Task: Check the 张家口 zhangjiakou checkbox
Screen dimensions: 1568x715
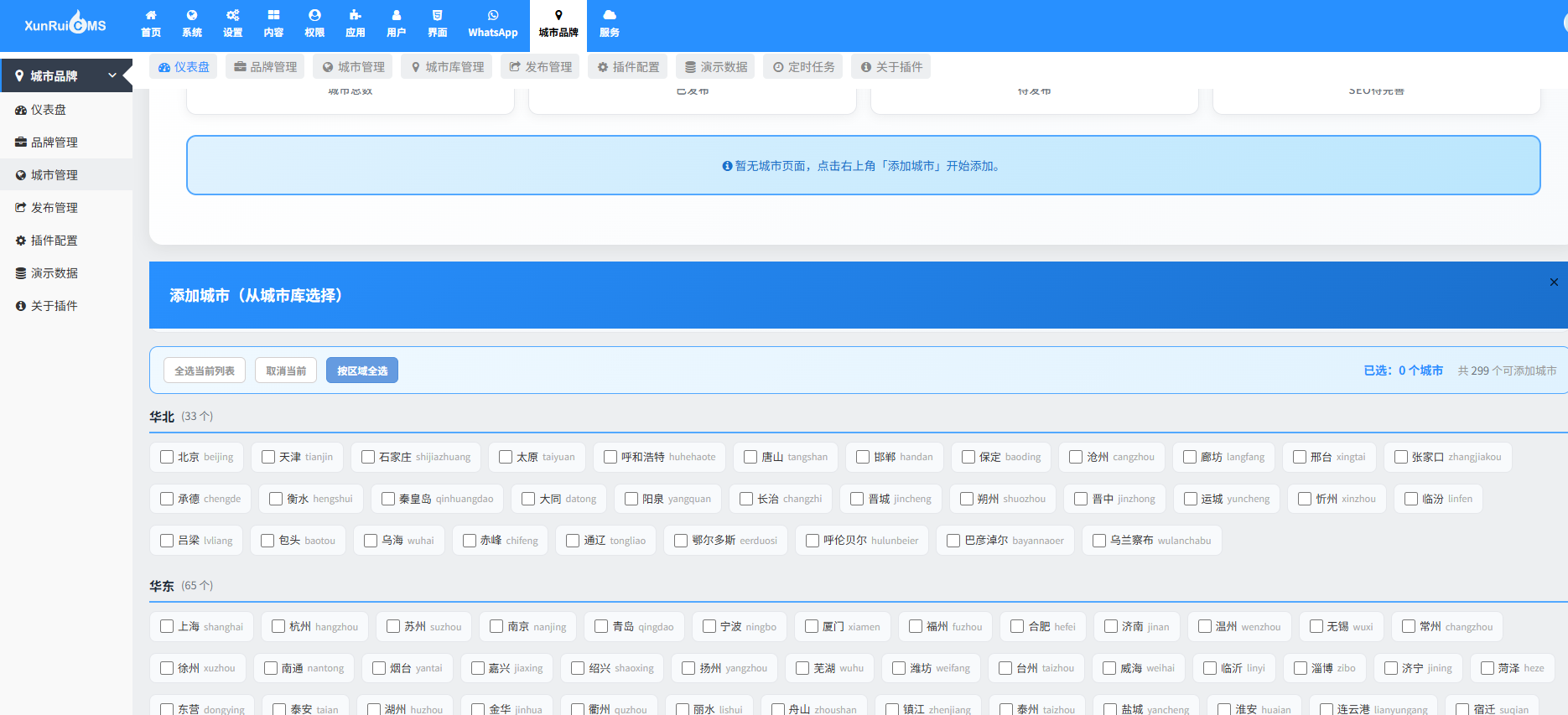Action: pos(1401,457)
